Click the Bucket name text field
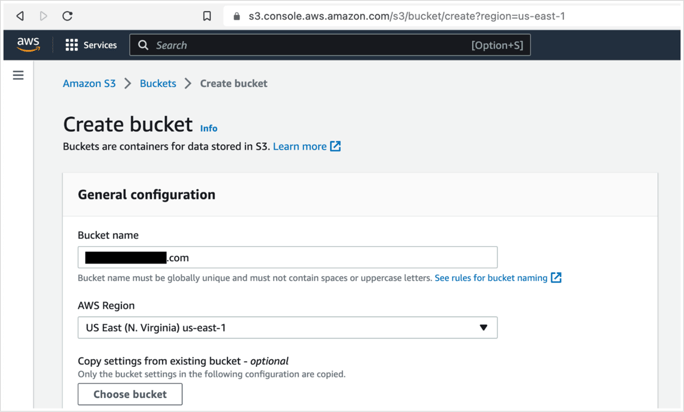 click(330, 257)
